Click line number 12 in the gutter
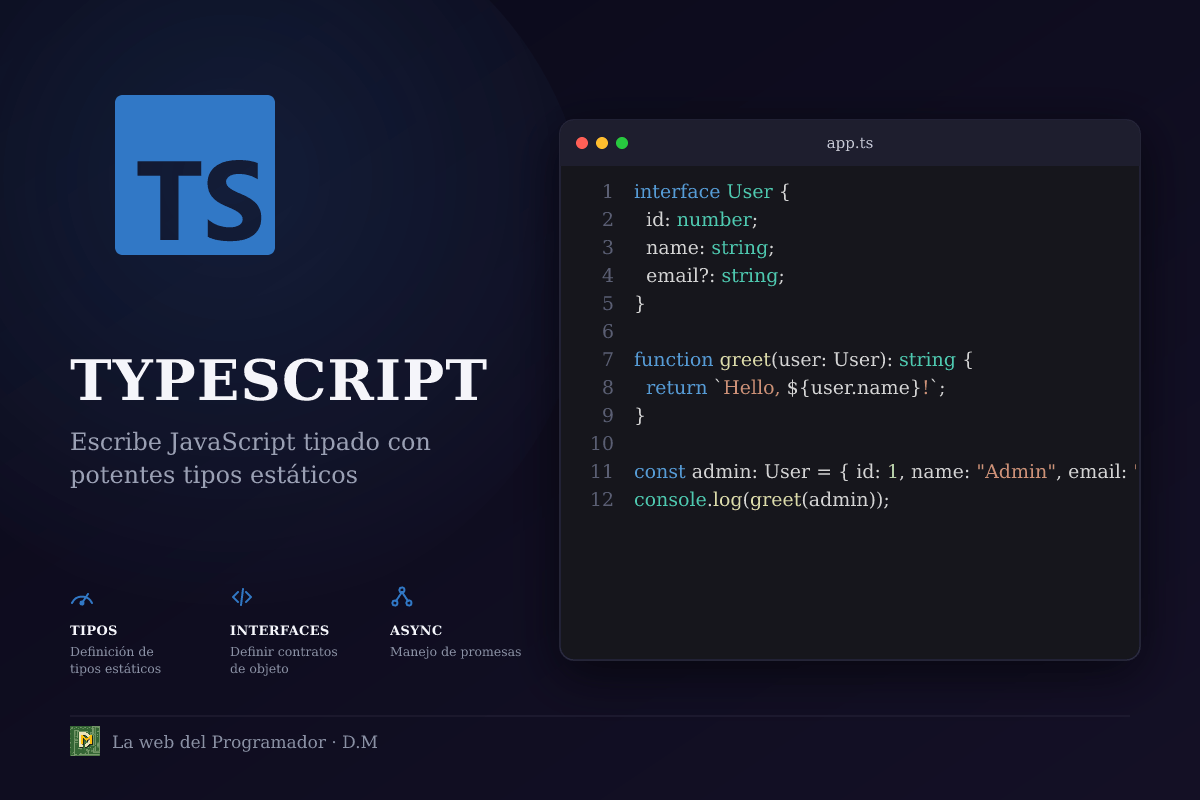Viewport: 1200px width, 800px height. (602, 499)
